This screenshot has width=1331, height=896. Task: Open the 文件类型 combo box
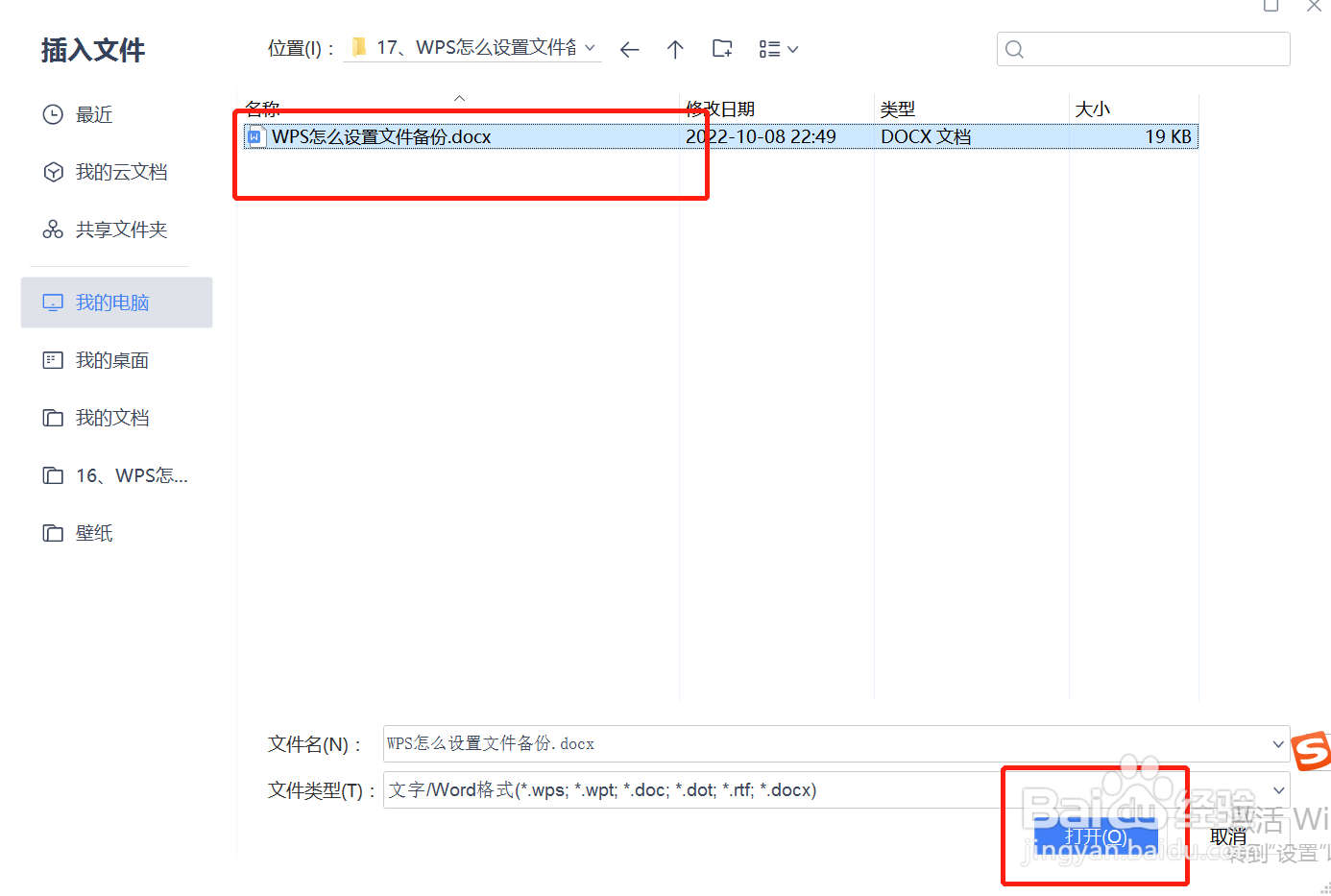(835, 789)
